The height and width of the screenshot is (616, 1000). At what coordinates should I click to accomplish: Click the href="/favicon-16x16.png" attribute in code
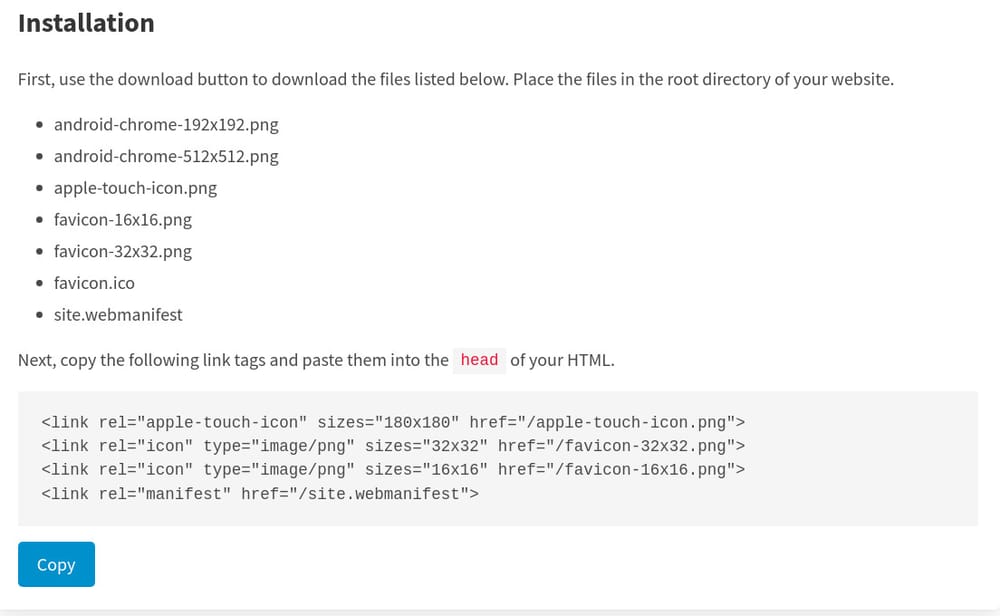click(617, 469)
